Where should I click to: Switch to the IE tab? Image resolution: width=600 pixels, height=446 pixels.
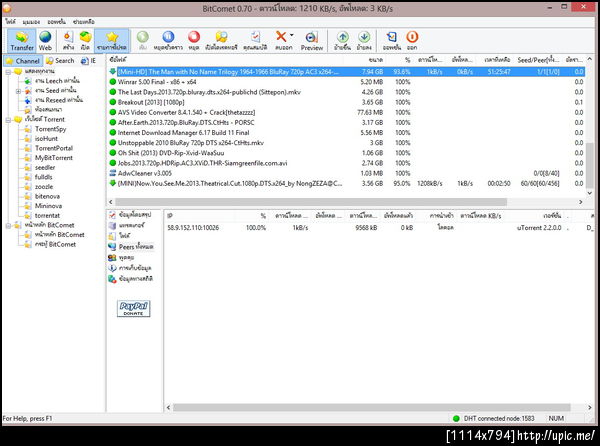pyautogui.click(x=88, y=61)
